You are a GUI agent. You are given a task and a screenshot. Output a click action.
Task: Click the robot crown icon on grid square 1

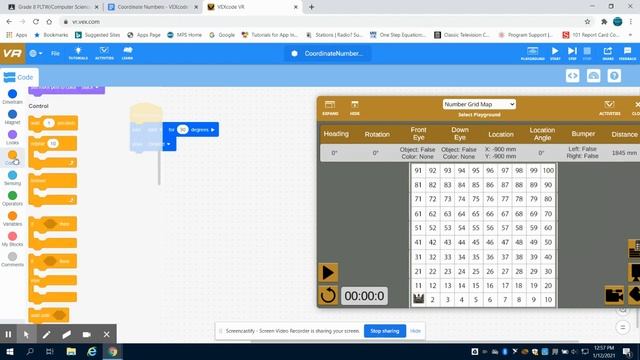click(x=418, y=299)
